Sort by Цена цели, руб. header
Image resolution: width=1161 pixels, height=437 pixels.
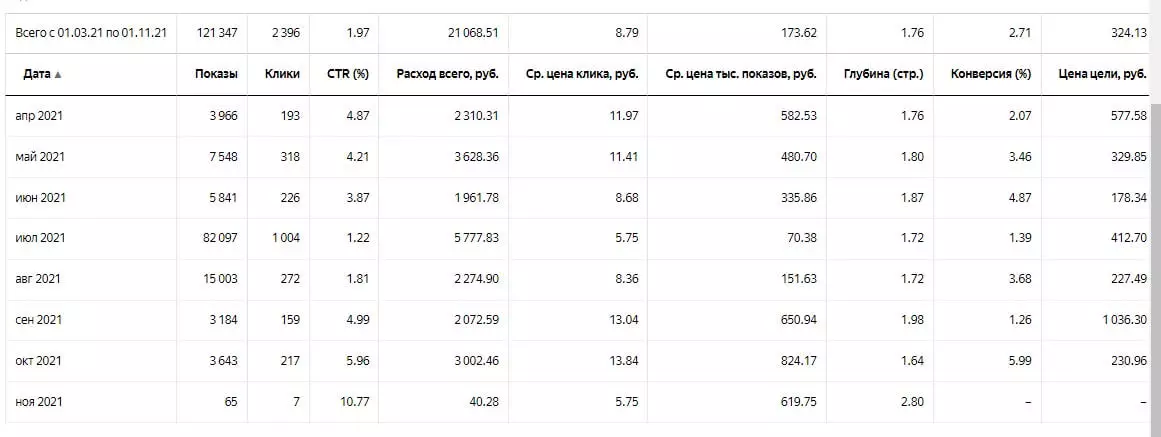tap(1101, 74)
